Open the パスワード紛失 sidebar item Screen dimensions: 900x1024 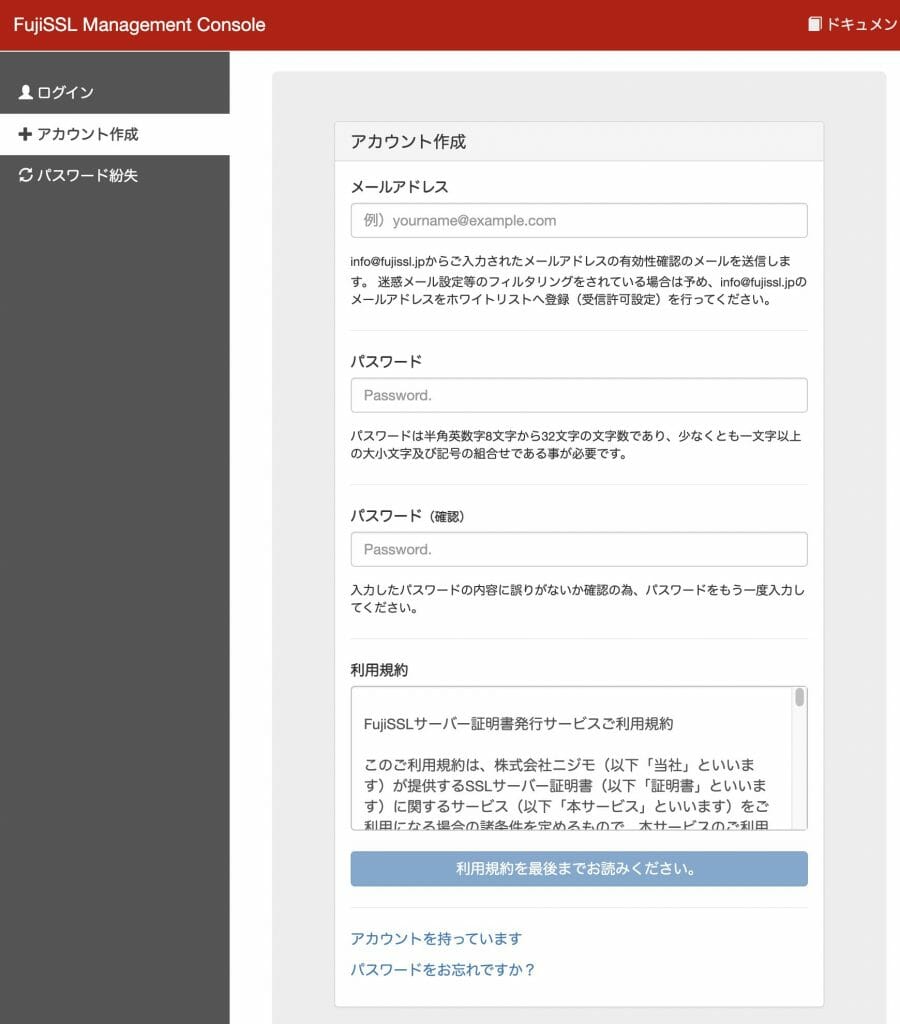coord(115,176)
